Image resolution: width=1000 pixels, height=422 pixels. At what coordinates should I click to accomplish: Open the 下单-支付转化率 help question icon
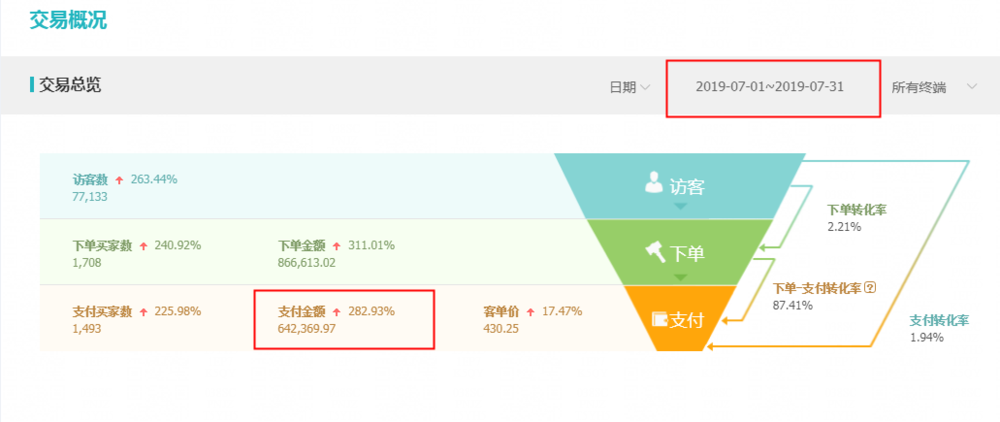(871, 287)
